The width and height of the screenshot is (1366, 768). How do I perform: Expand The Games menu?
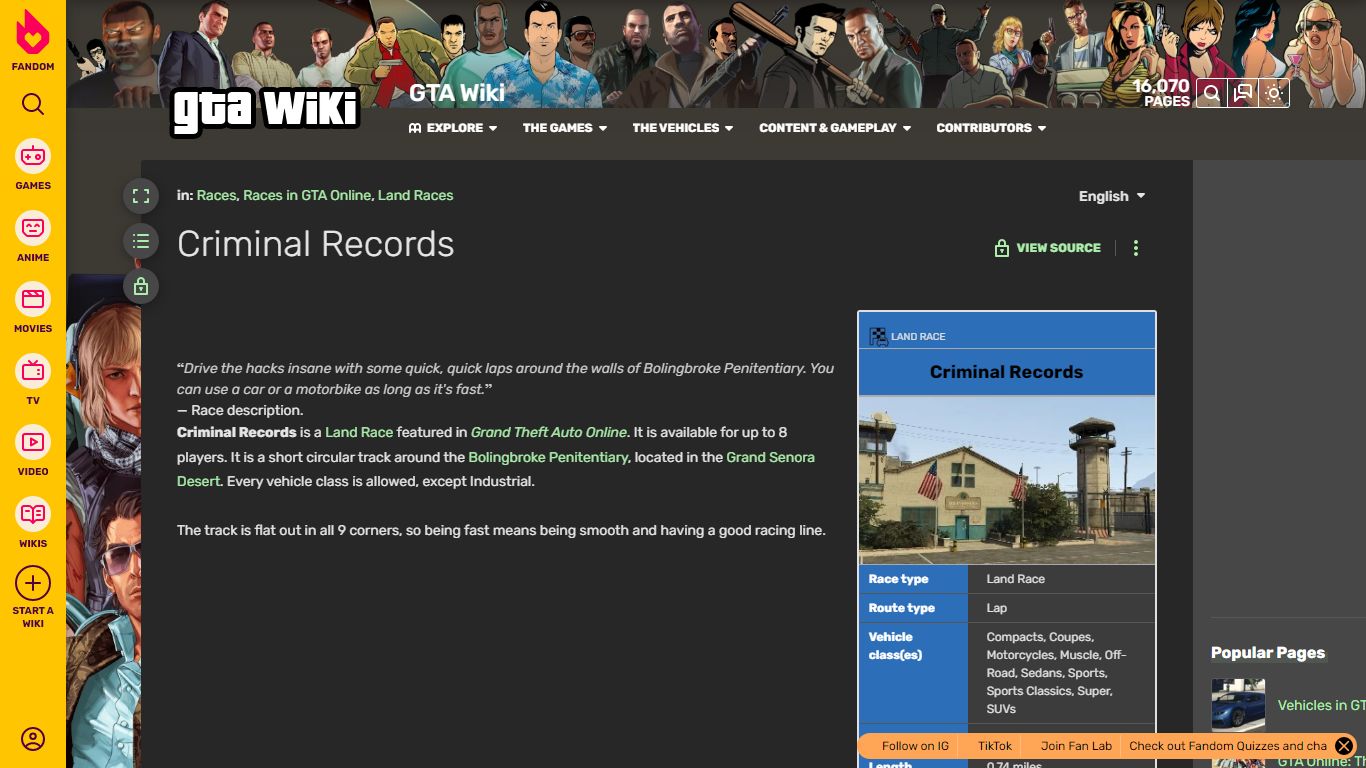tap(565, 128)
